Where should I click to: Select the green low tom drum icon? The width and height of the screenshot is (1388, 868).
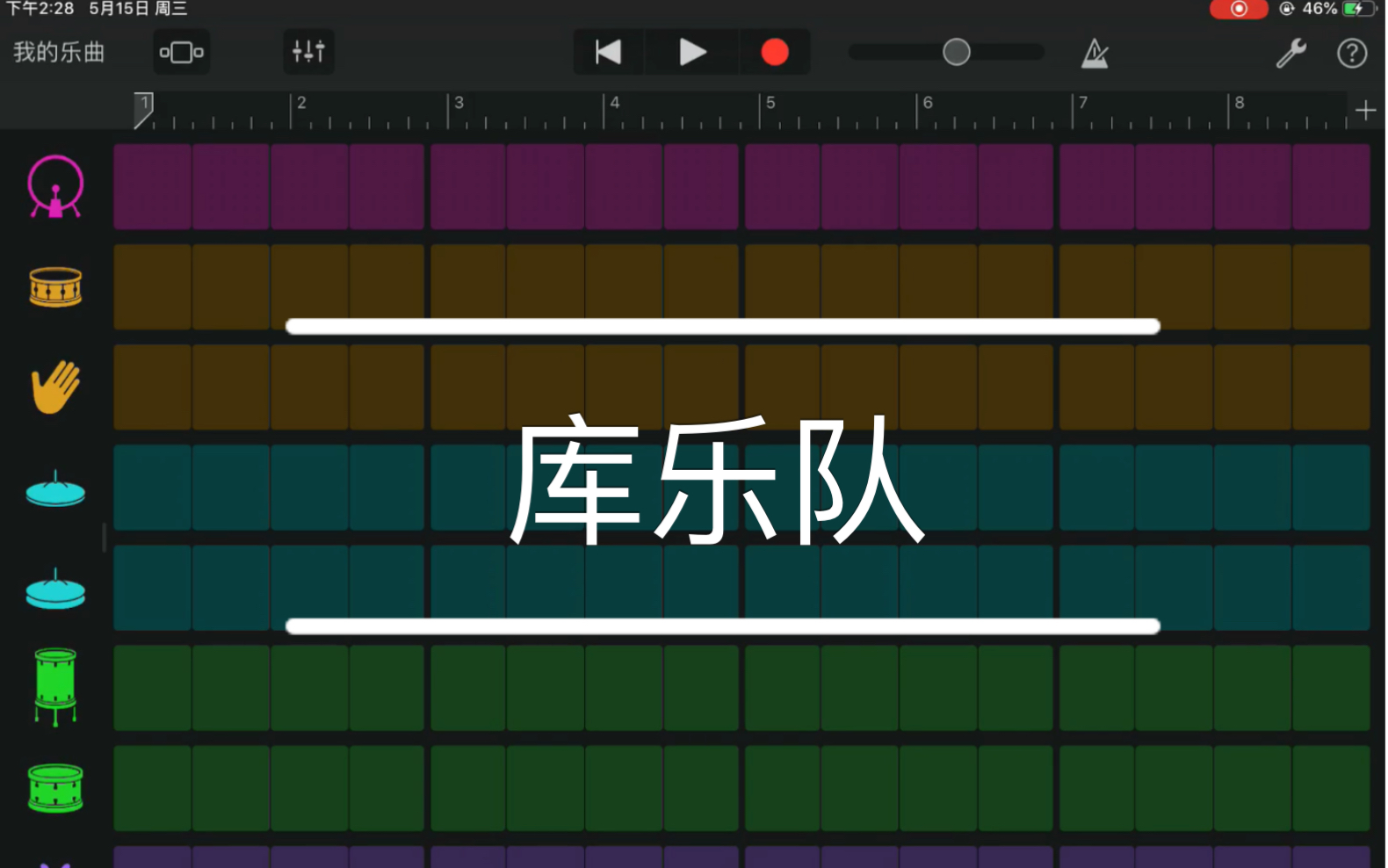[55, 788]
